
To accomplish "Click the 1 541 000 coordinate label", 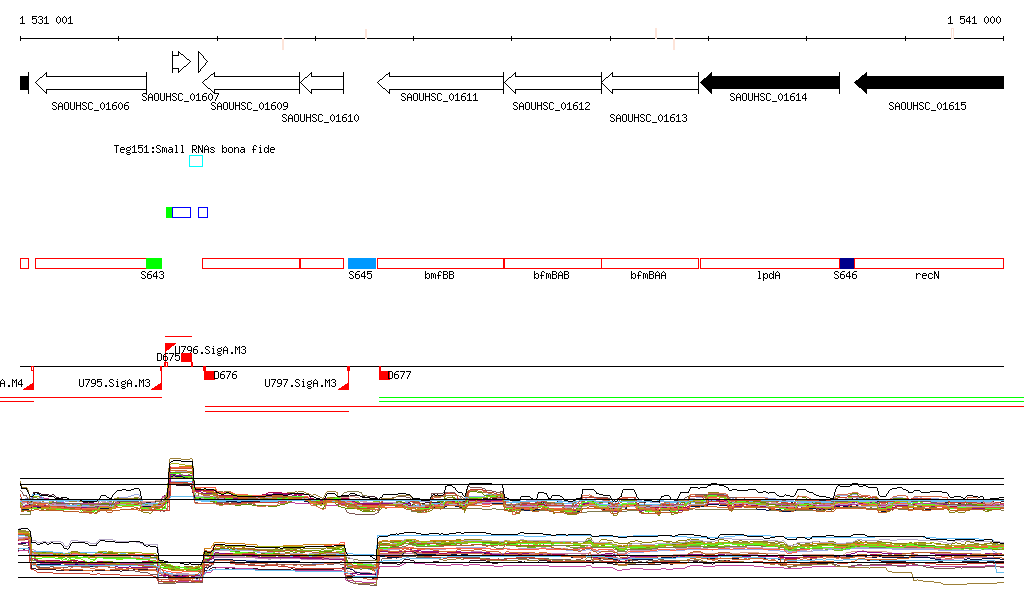I will [x=973, y=20].
